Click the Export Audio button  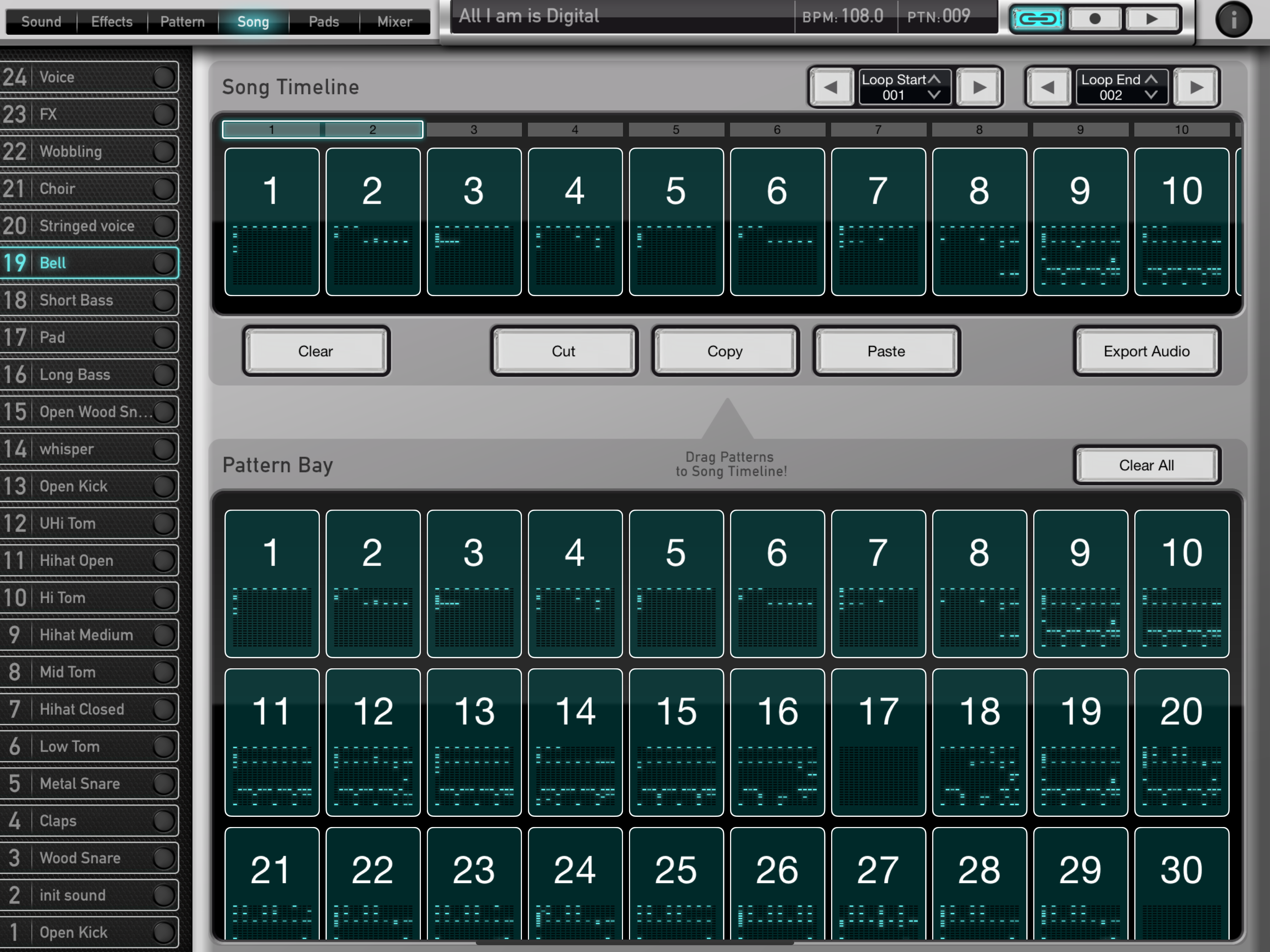tap(1147, 351)
